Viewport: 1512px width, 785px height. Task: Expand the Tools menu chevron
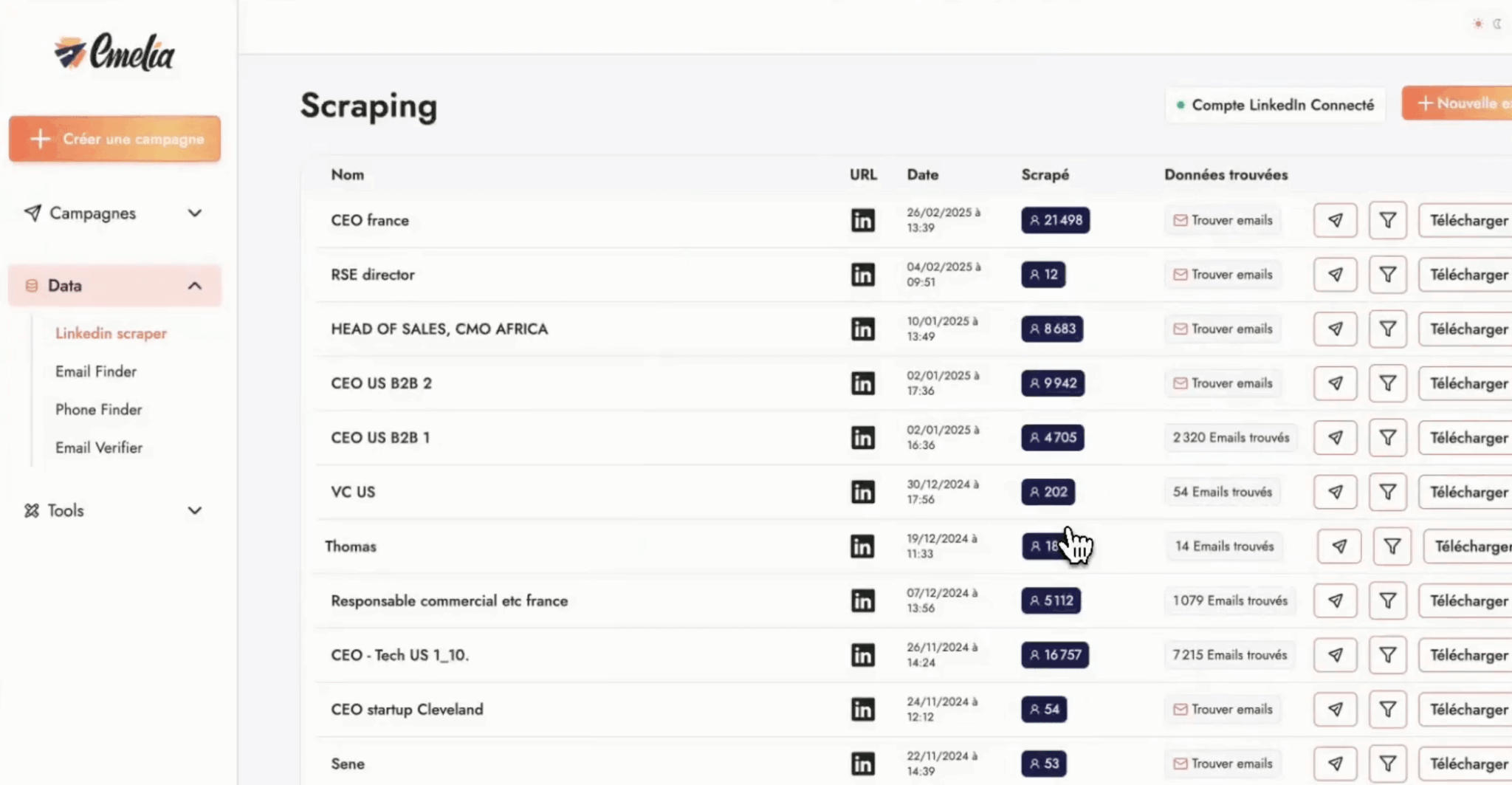pos(194,511)
